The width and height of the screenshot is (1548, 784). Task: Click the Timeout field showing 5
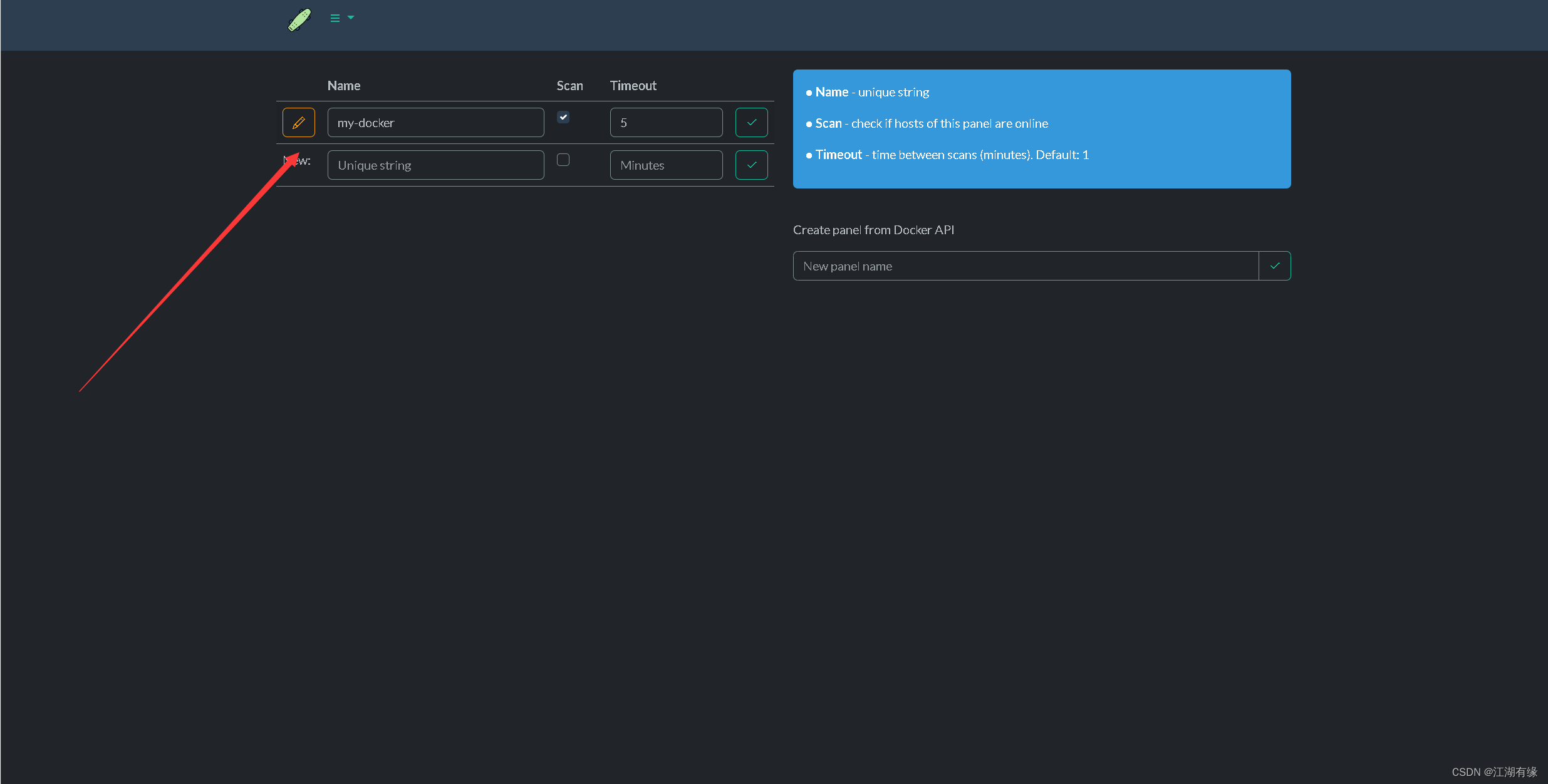(666, 123)
